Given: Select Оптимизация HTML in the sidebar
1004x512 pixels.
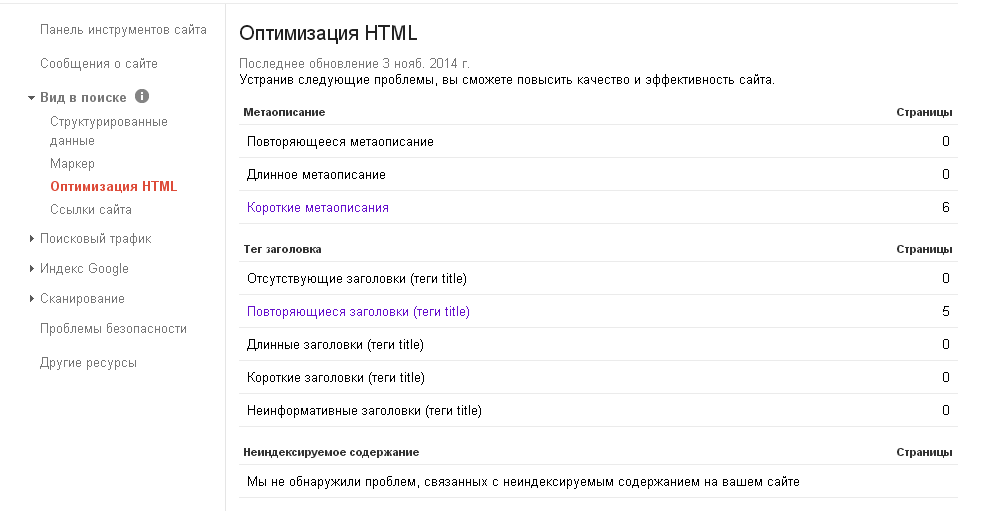Looking at the screenshot, I should pyautogui.click(x=113, y=187).
